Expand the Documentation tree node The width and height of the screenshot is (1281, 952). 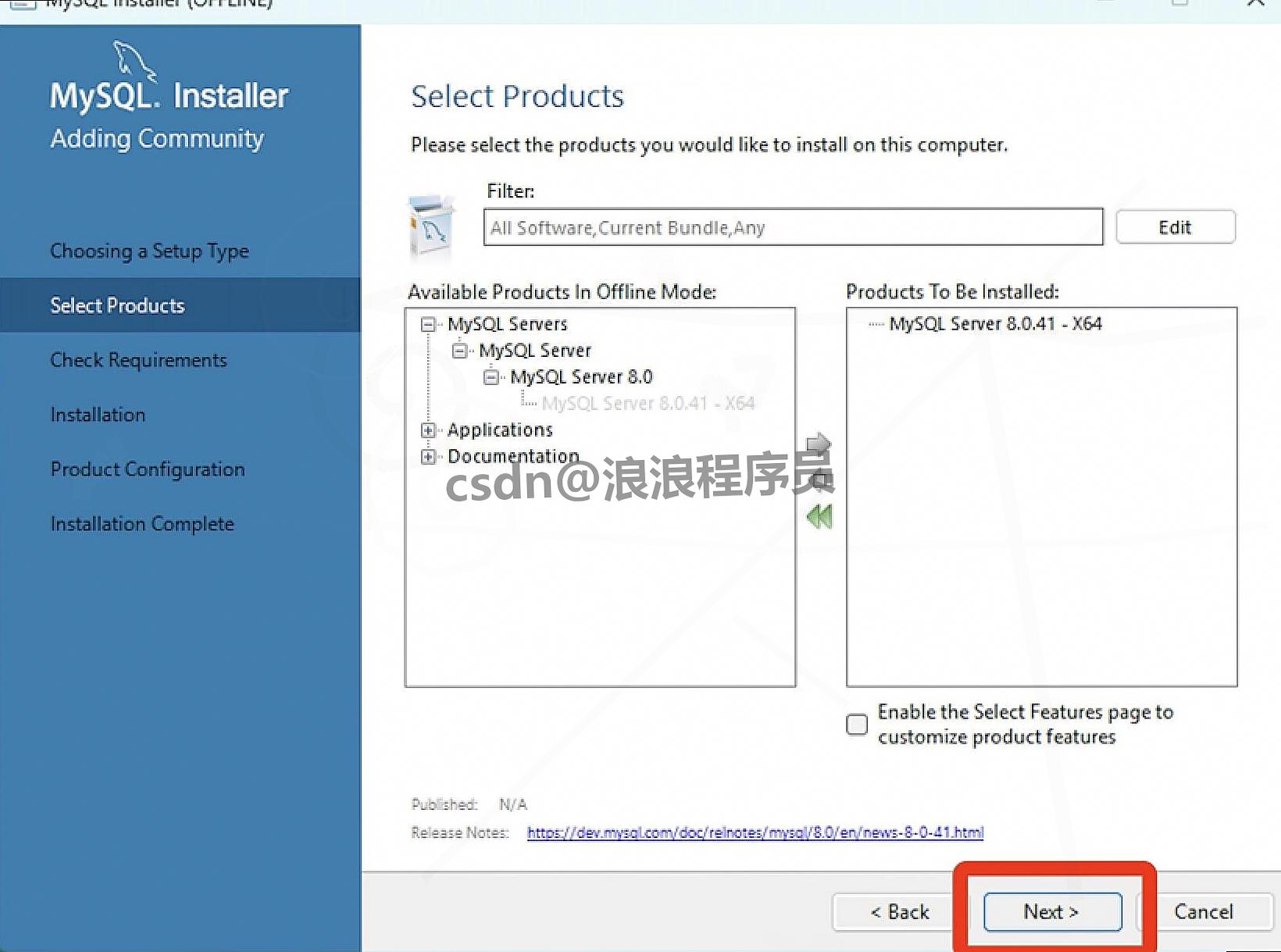(427, 457)
